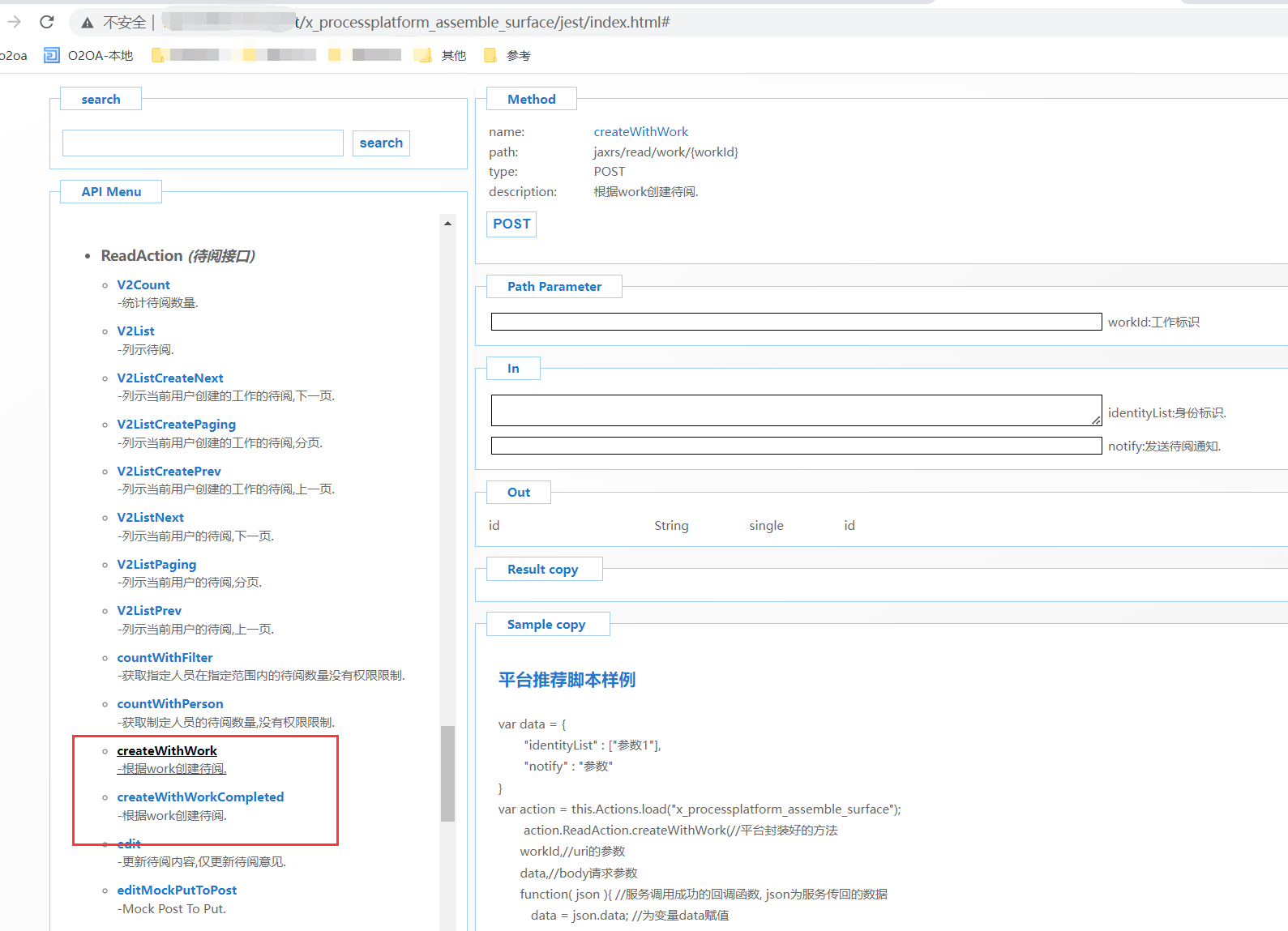Click the search button
Image resolution: width=1288 pixels, height=931 pixels.
pyautogui.click(x=381, y=143)
